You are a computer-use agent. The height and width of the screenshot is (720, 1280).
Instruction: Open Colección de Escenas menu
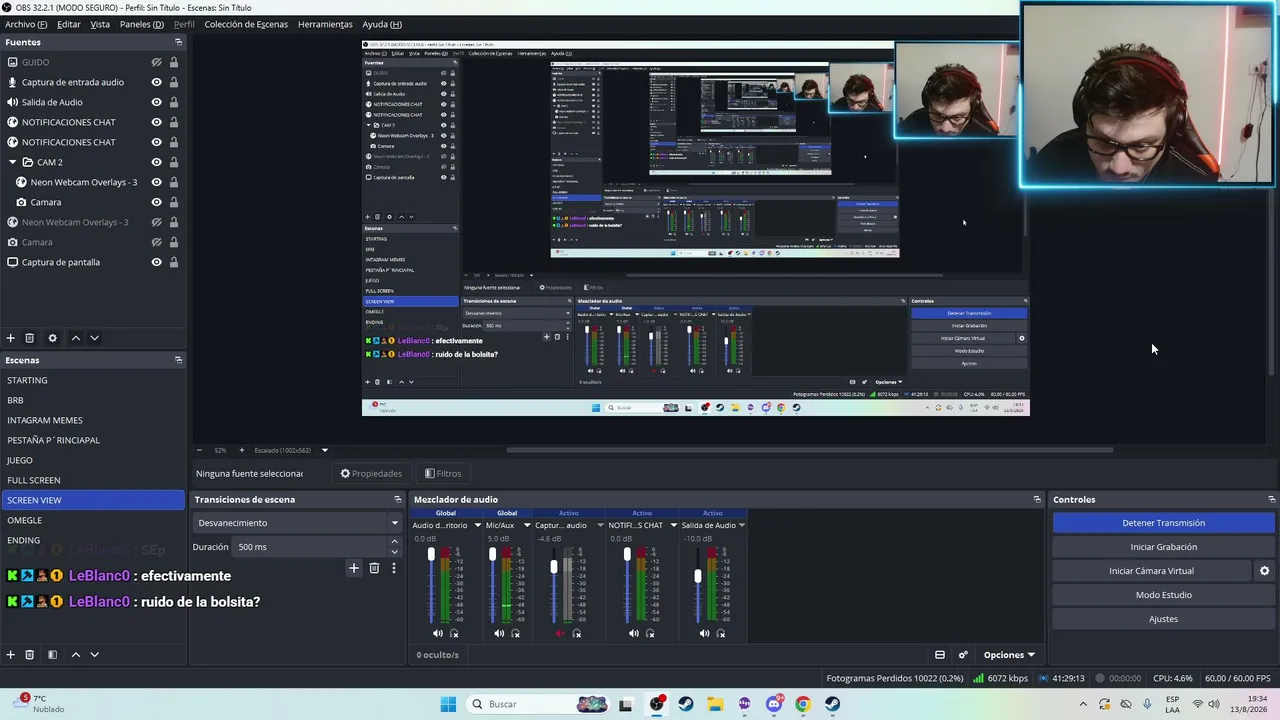(x=246, y=24)
